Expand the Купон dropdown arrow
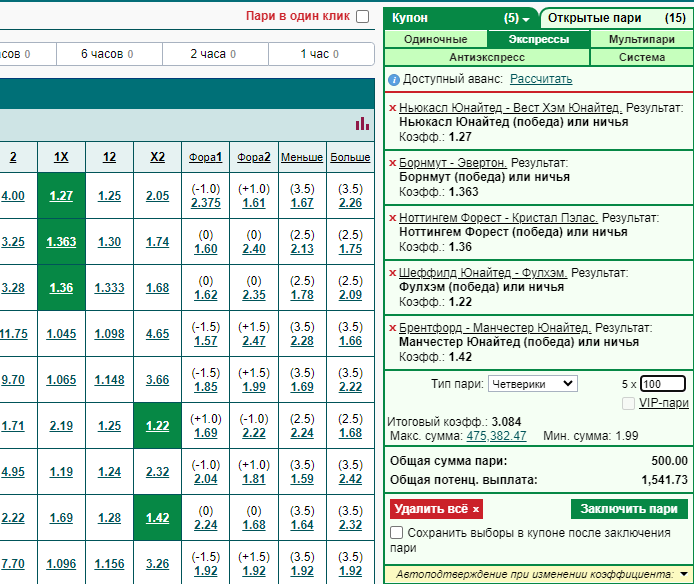This screenshot has height=584, width=694. pyautogui.click(x=526, y=19)
